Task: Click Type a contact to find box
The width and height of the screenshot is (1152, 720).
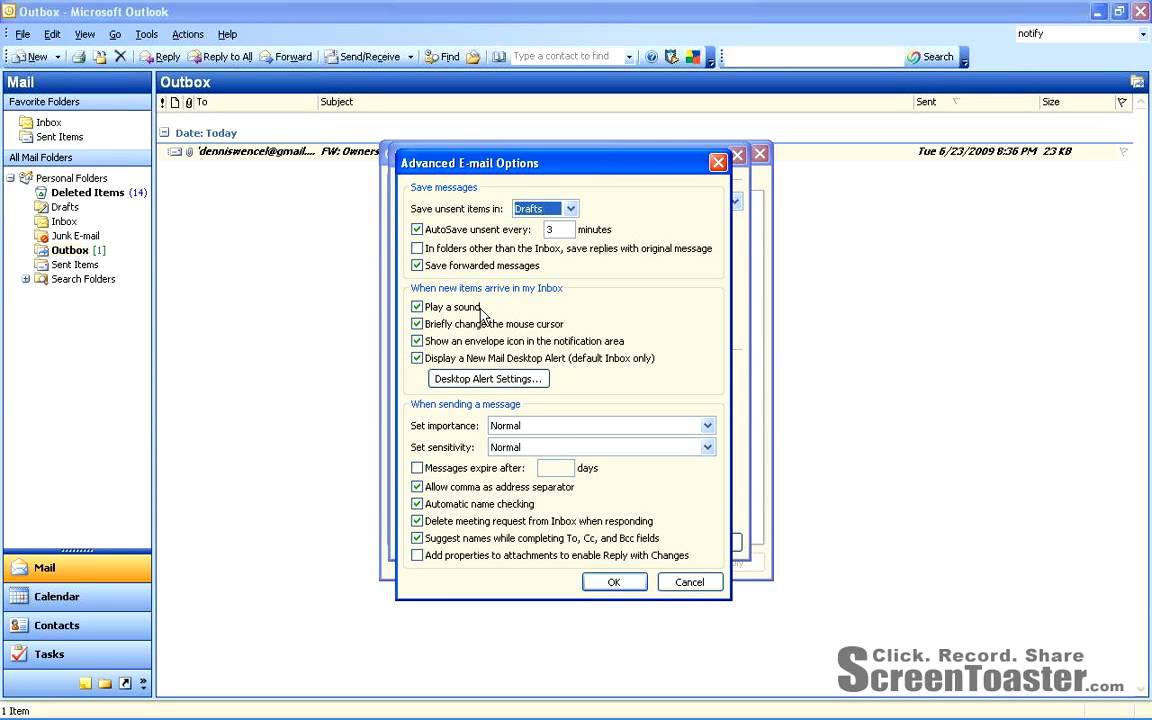Action: 566,57
